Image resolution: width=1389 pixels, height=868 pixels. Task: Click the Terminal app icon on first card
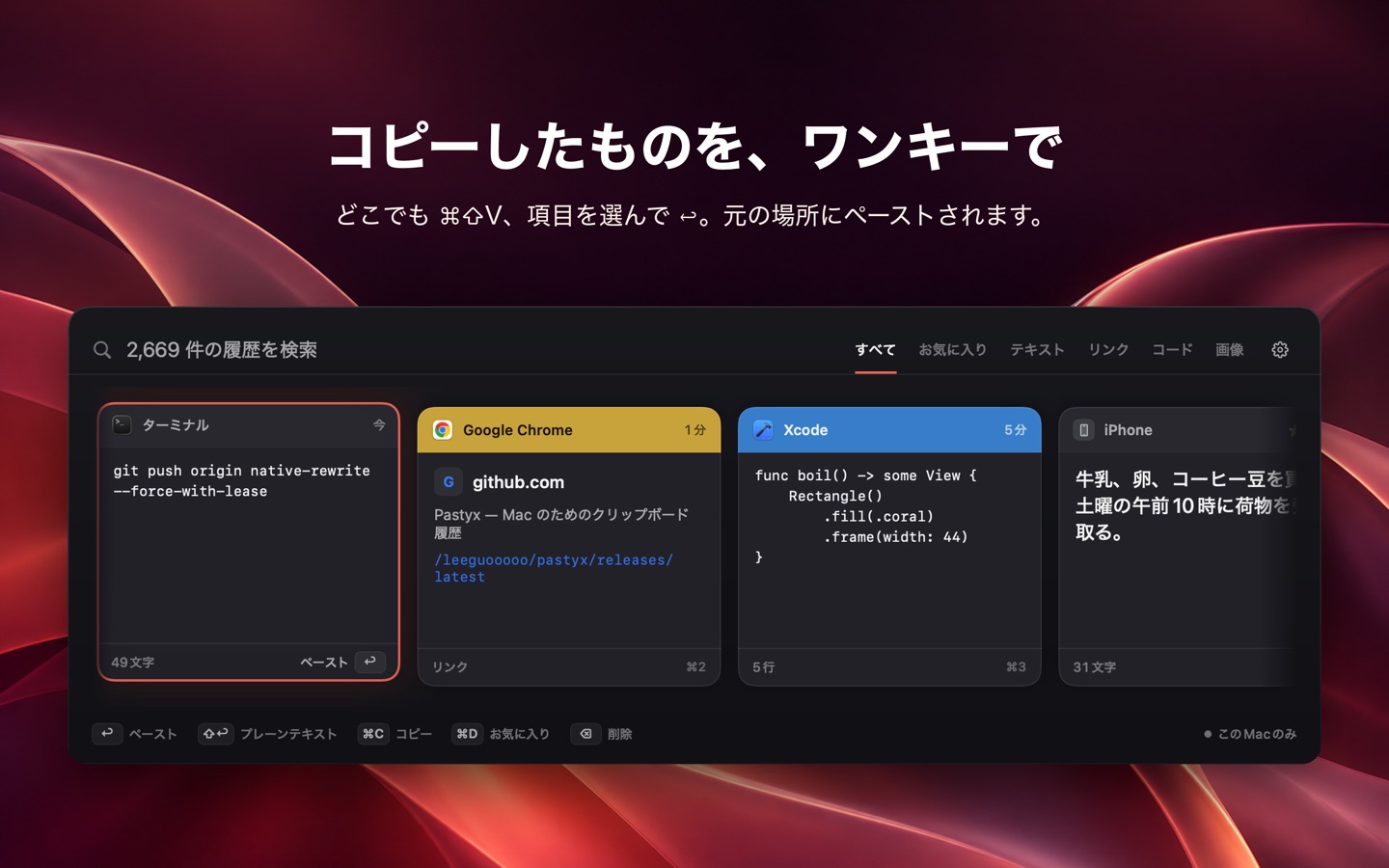tap(123, 424)
